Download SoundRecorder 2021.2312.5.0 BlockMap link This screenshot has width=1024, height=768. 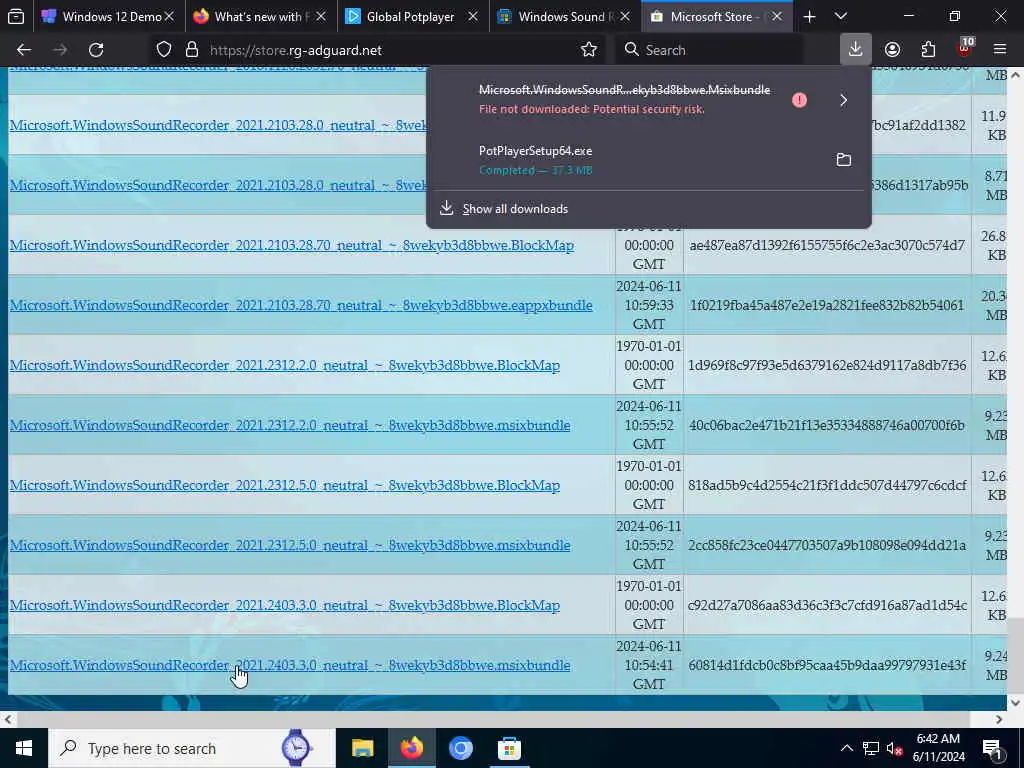(x=285, y=486)
